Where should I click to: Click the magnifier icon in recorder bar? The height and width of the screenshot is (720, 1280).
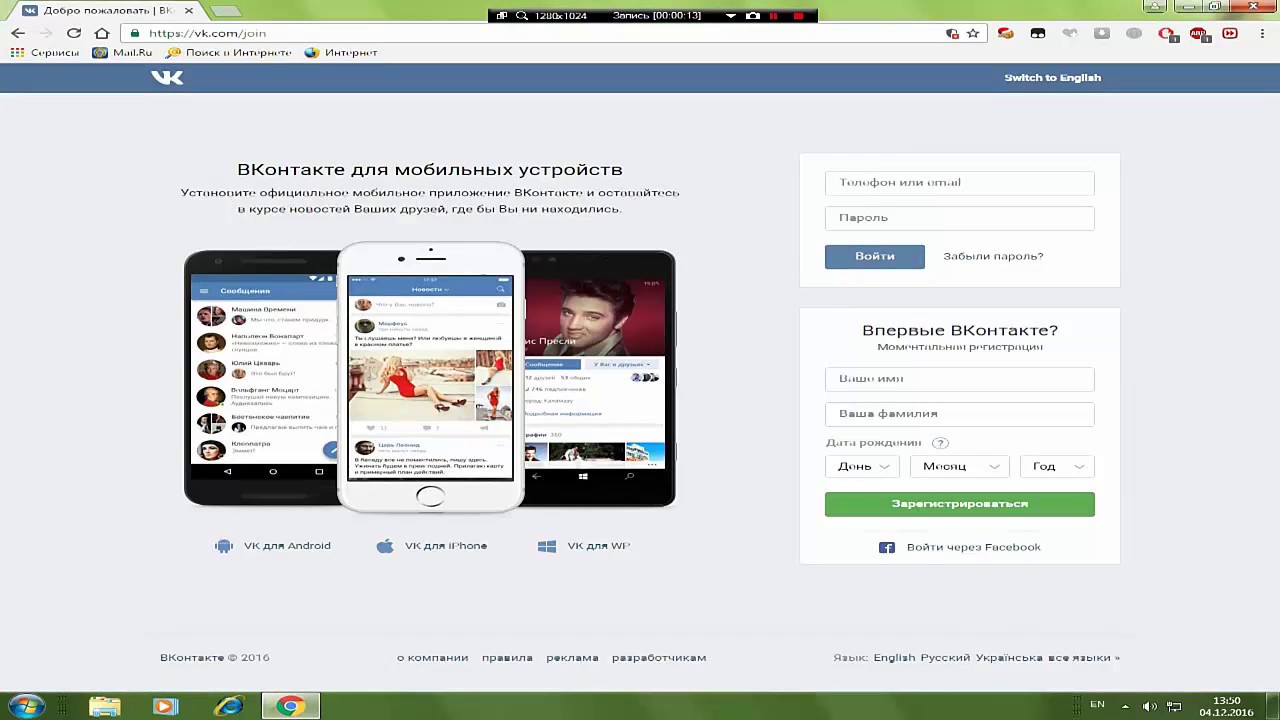click(x=522, y=16)
